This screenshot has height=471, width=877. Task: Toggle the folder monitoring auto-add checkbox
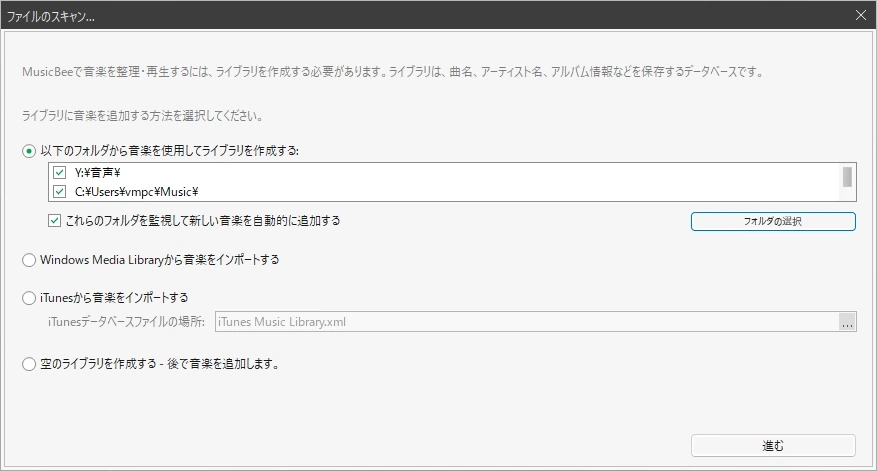click(x=54, y=221)
